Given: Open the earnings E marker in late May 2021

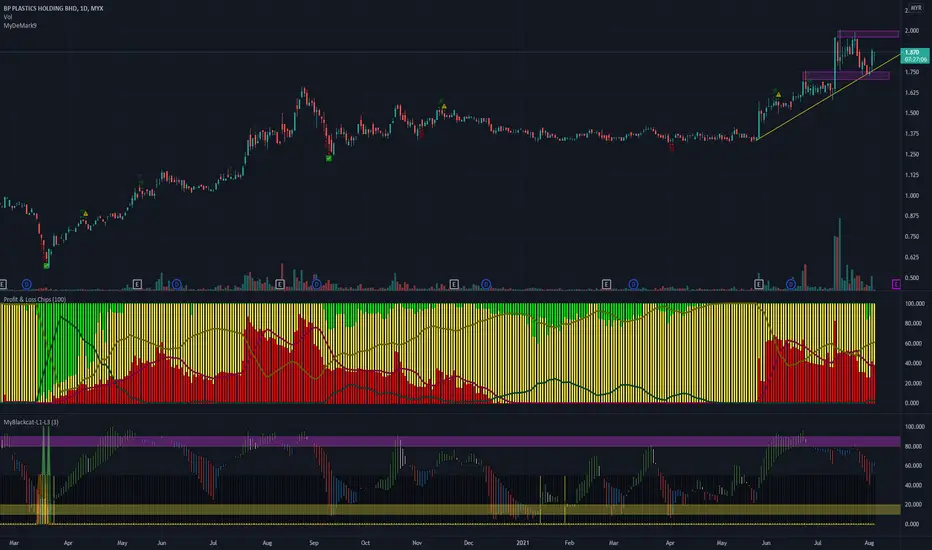Looking at the screenshot, I should click(758, 284).
